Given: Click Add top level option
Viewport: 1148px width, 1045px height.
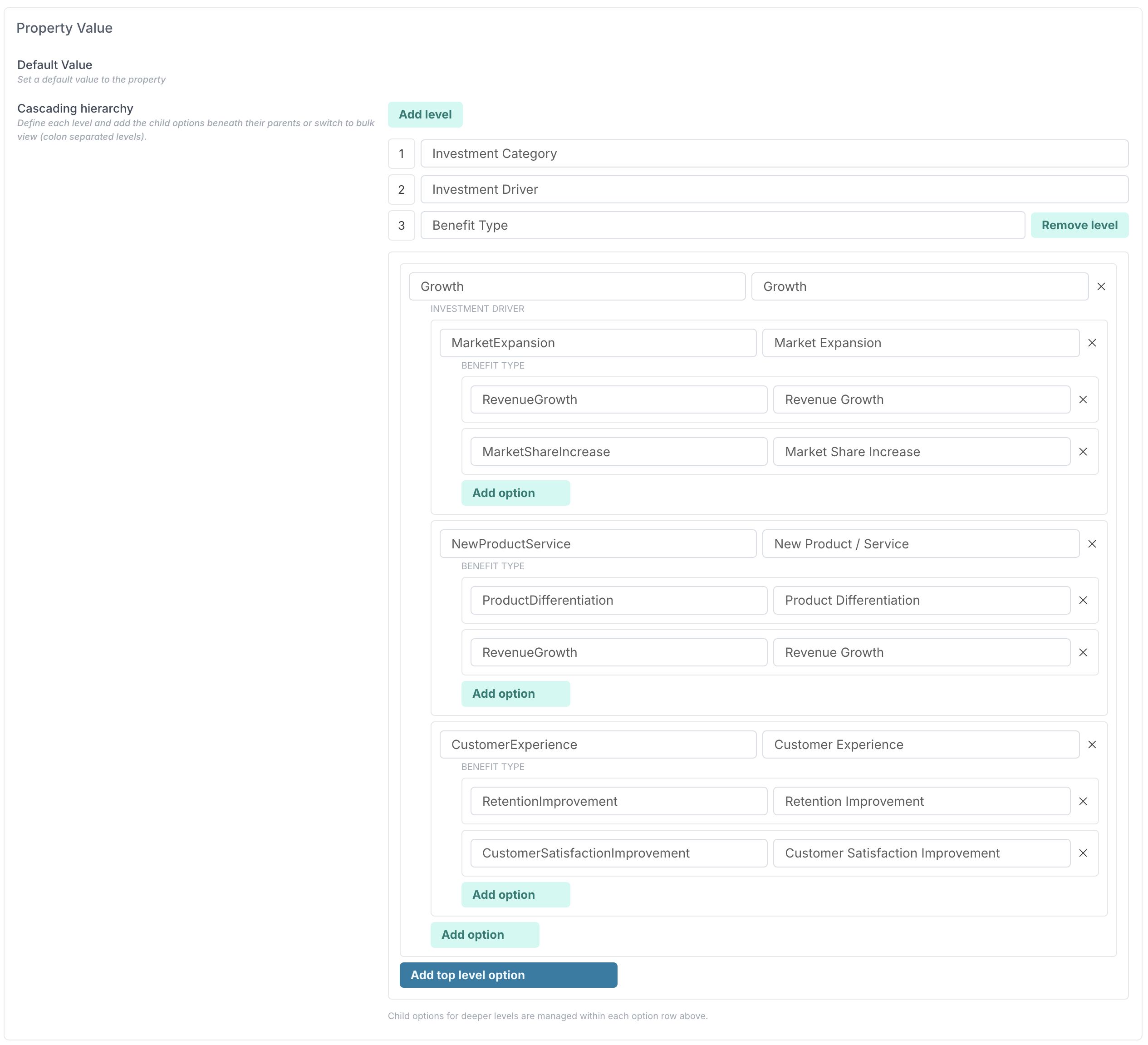Looking at the screenshot, I should (x=508, y=975).
